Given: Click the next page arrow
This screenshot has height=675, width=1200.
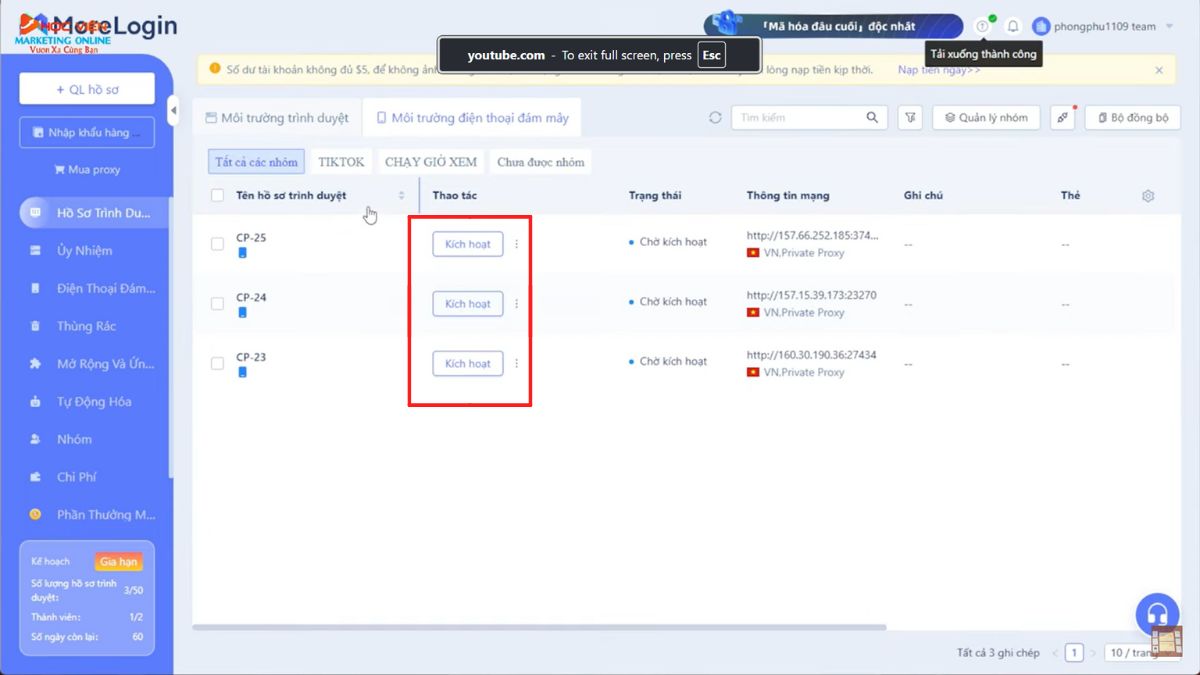Looking at the screenshot, I should [1093, 653].
